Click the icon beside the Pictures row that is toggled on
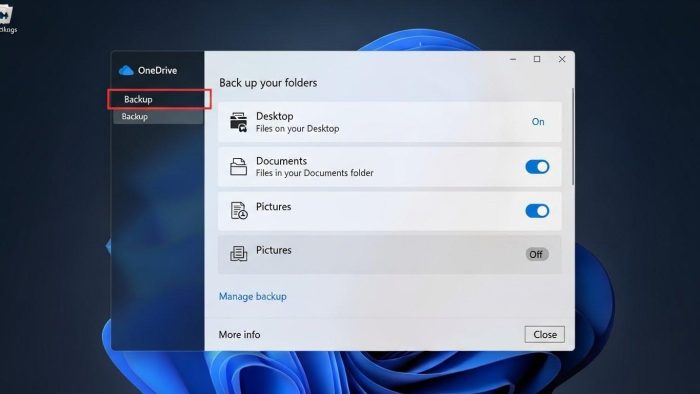The image size is (700, 394). [x=239, y=211]
